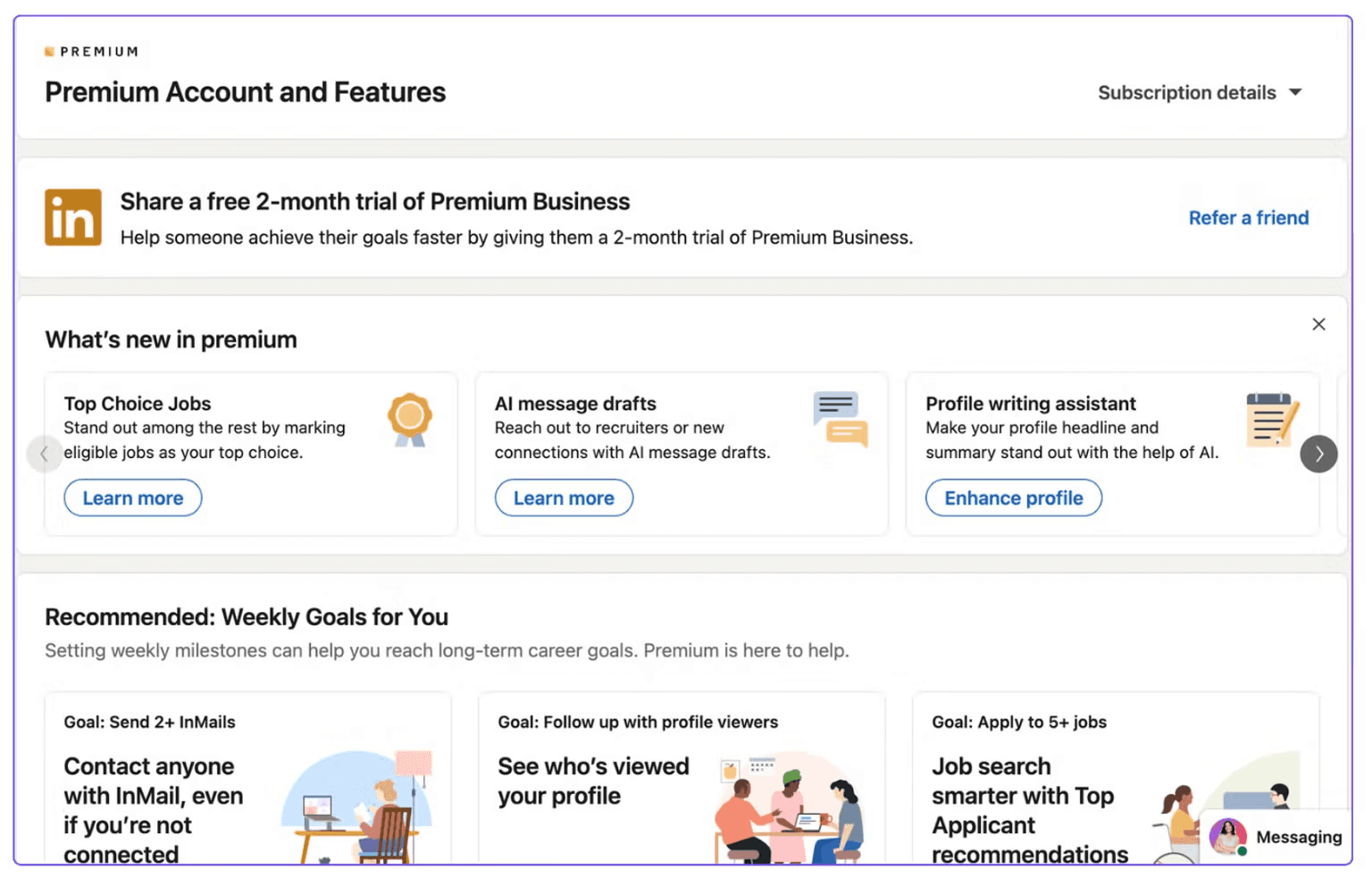1372x886 pixels.
Task: Dismiss the What's new in premium section
Action: pyautogui.click(x=1318, y=324)
